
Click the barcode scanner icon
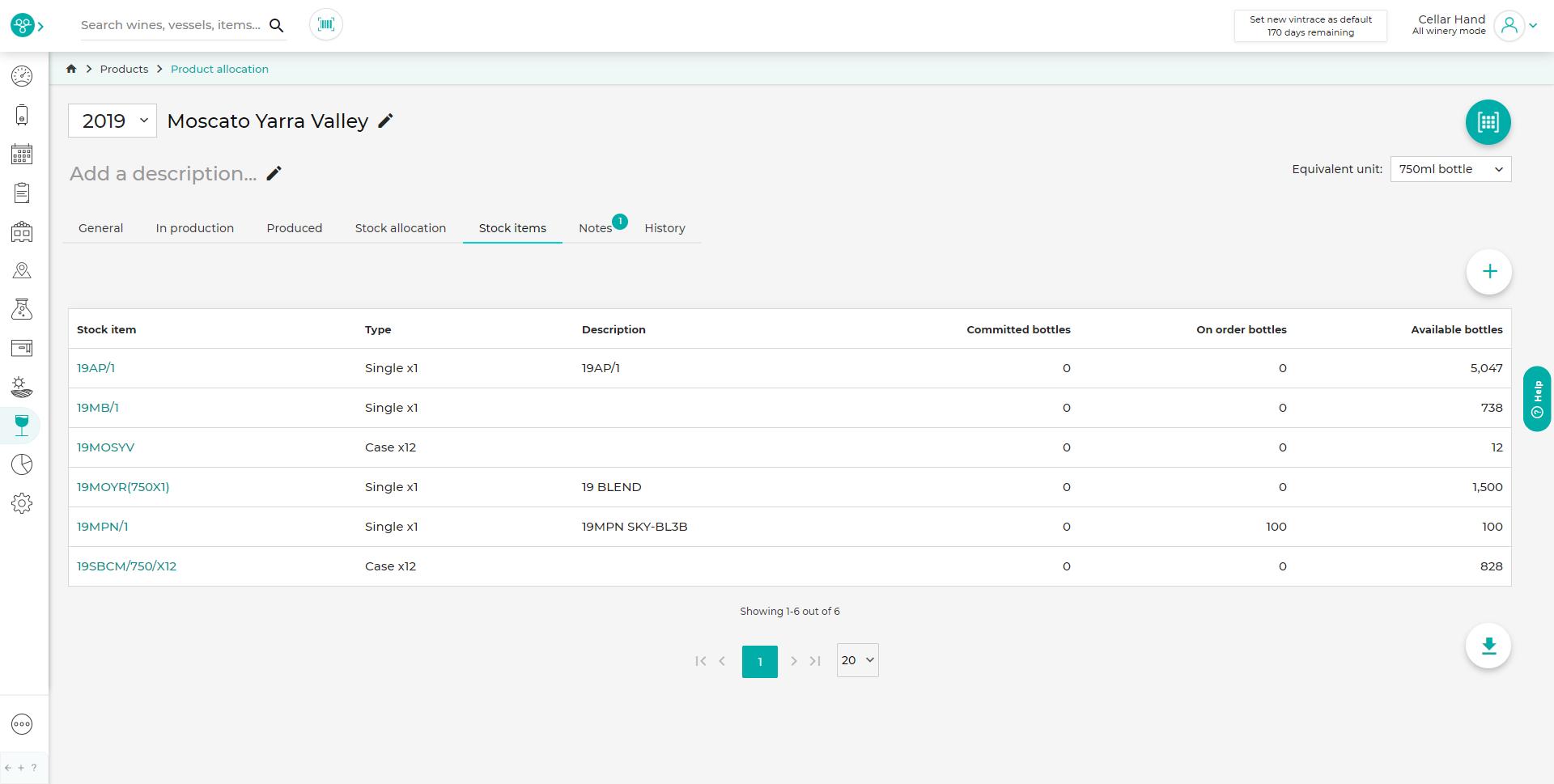click(326, 24)
